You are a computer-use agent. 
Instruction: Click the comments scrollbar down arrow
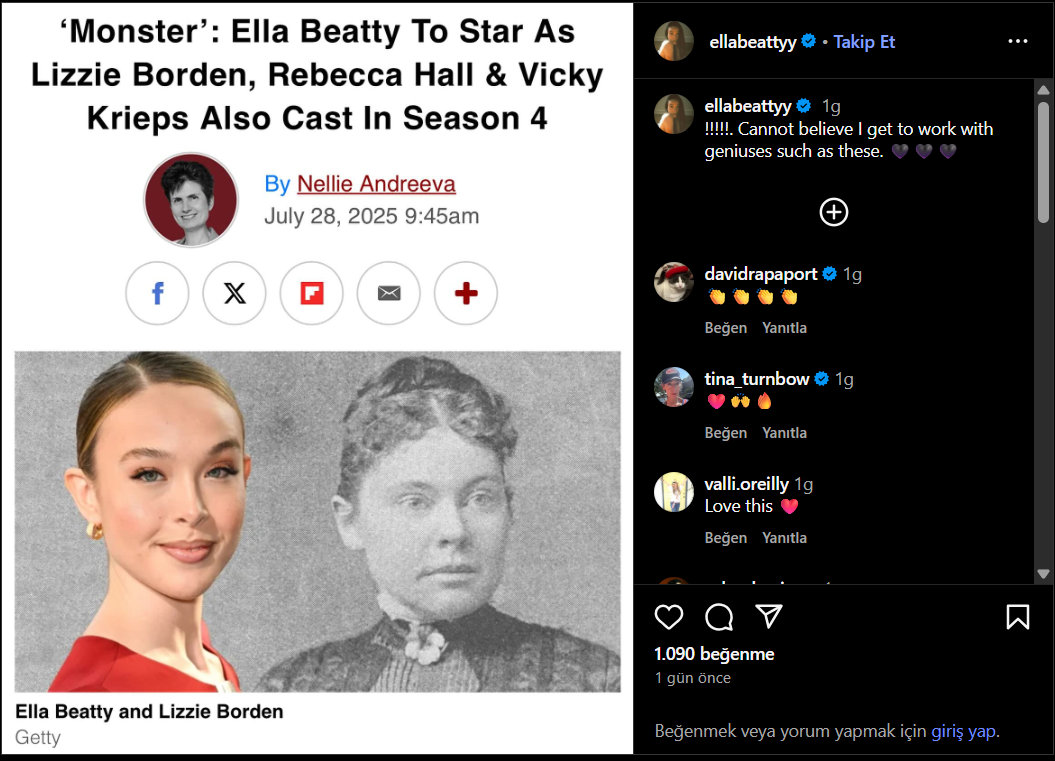click(x=1043, y=574)
